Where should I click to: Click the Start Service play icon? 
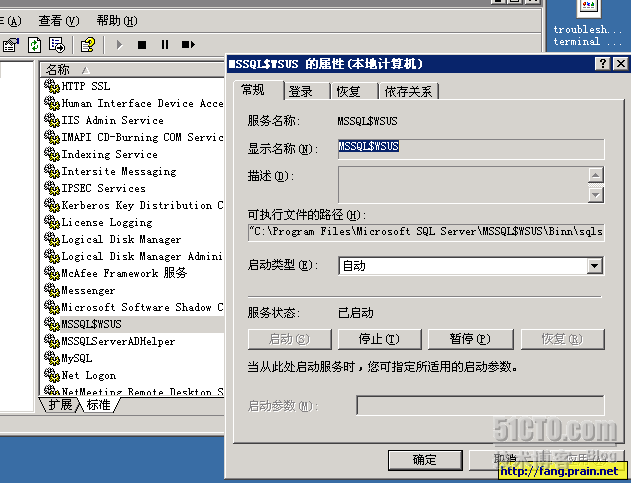pyautogui.click(x=119, y=45)
